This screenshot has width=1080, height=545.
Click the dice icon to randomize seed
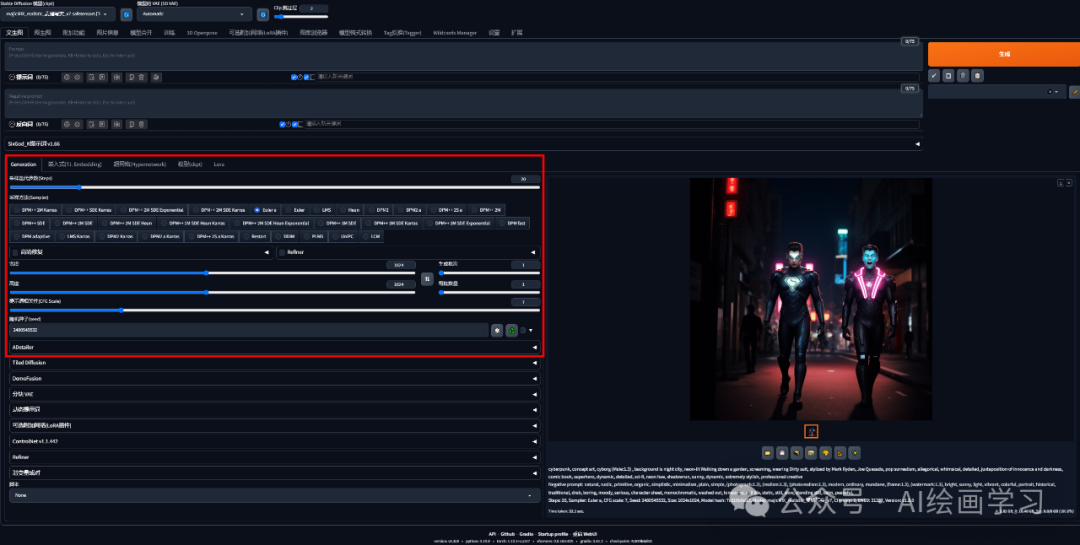tap(497, 331)
